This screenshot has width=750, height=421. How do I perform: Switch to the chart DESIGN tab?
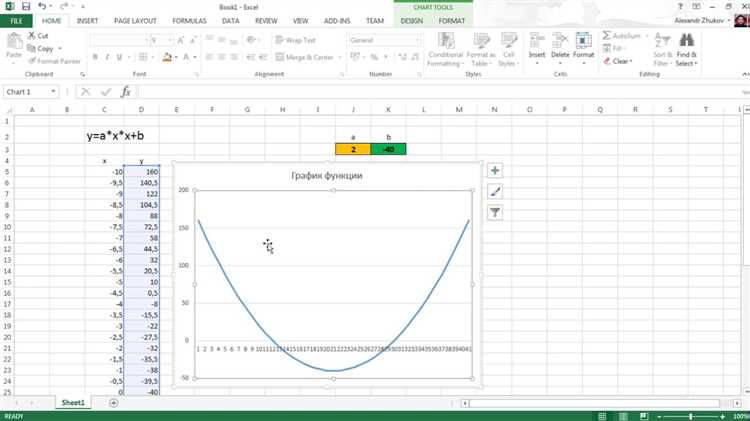pos(411,21)
